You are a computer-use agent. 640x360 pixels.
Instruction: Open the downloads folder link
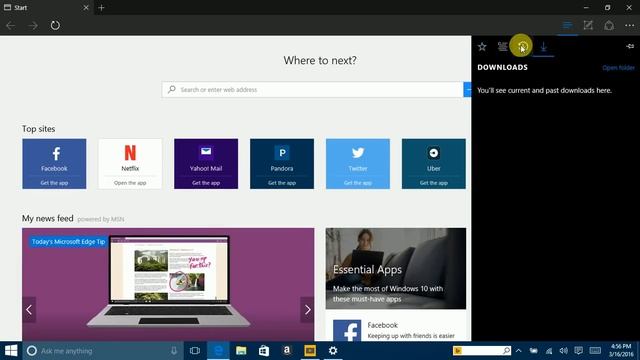[618, 68]
